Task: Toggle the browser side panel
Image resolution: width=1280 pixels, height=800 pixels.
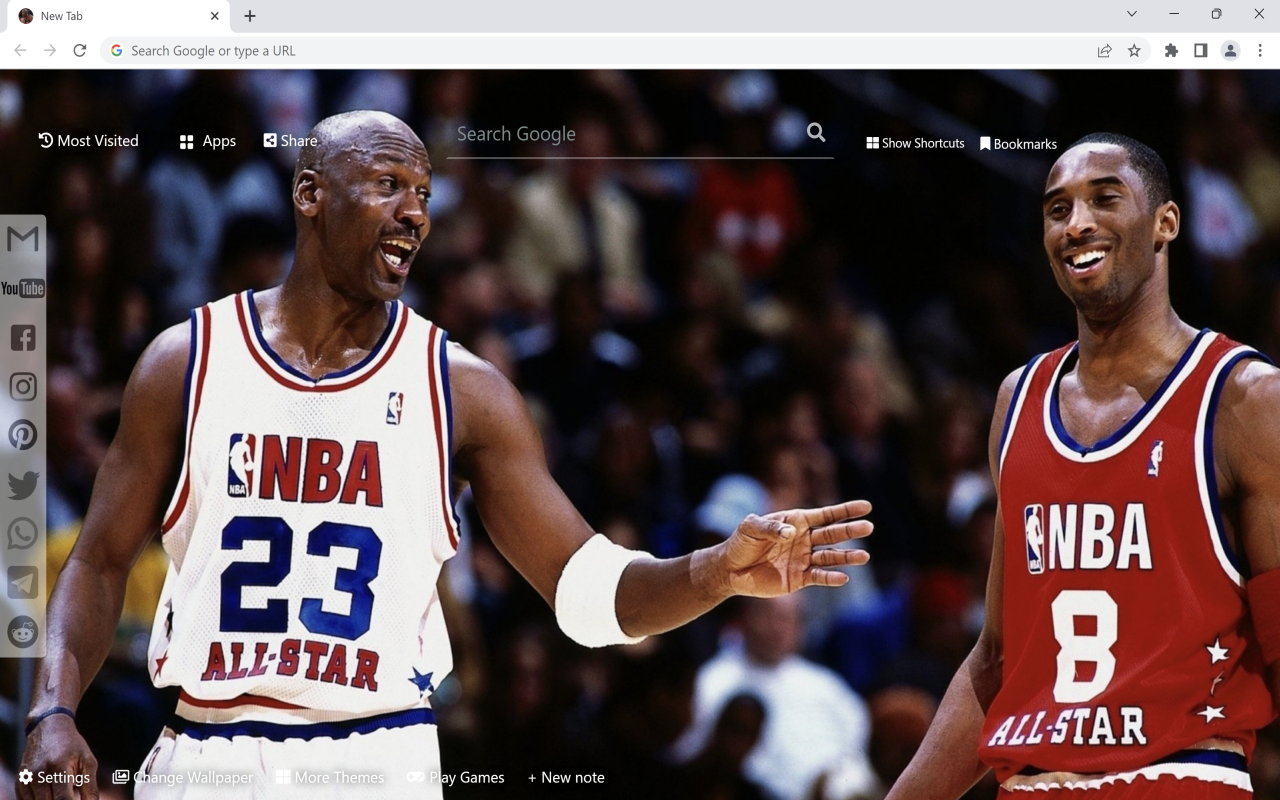Action: coord(1201,51)
